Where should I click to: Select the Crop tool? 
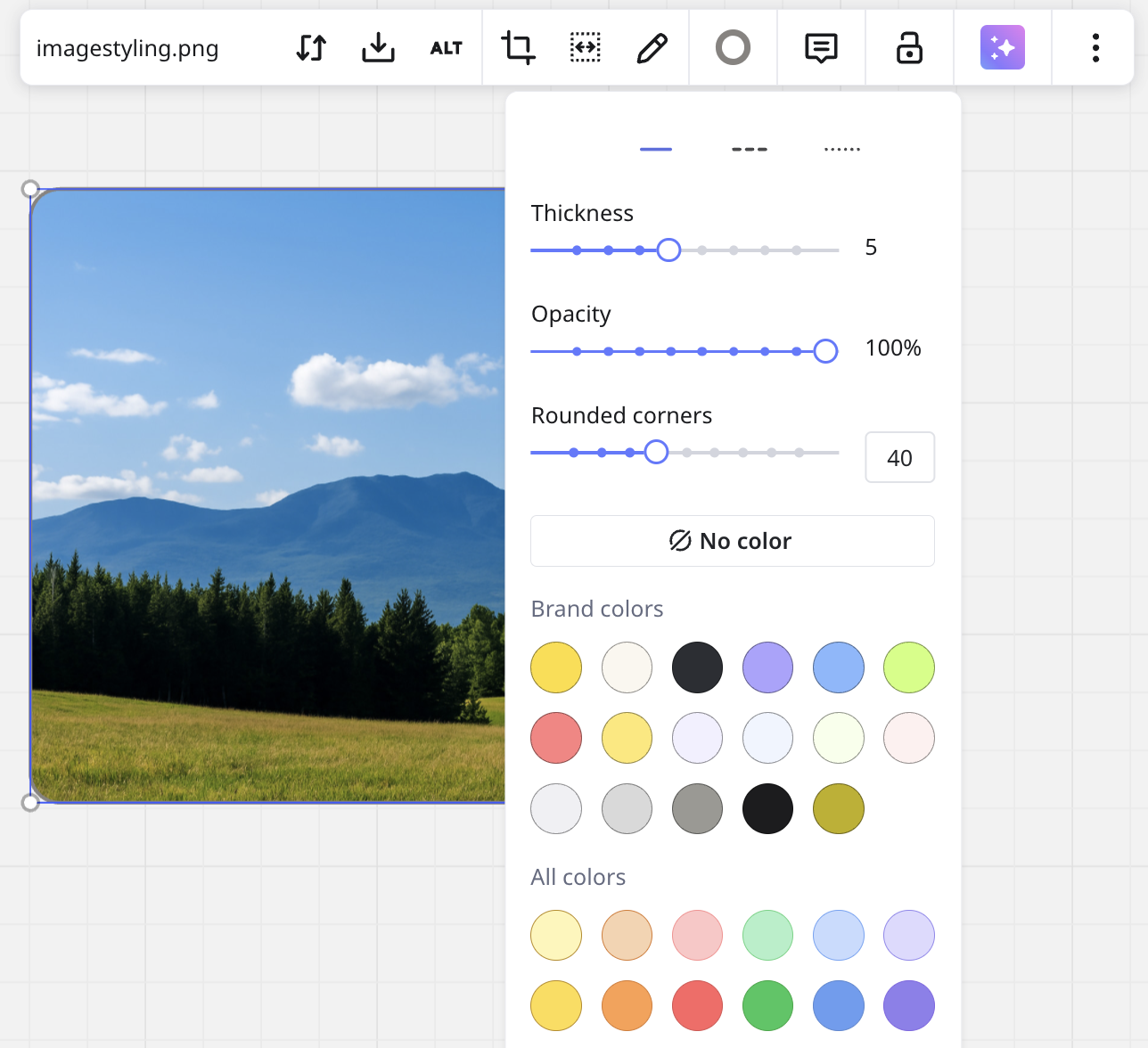pos(518,48)
